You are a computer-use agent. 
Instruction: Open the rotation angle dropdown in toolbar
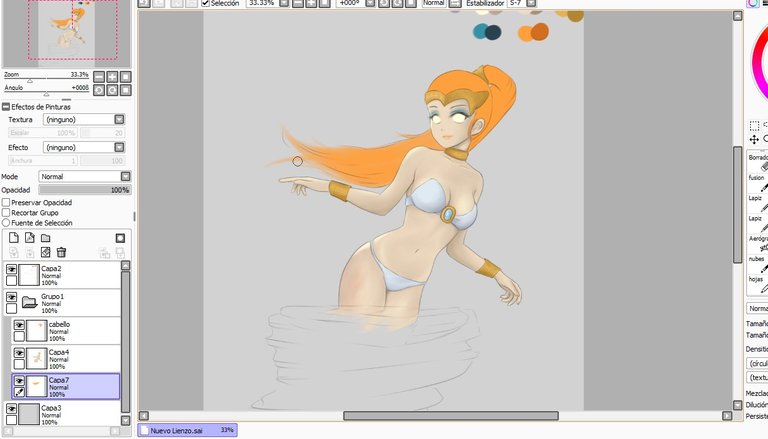(x=370, y=3)
